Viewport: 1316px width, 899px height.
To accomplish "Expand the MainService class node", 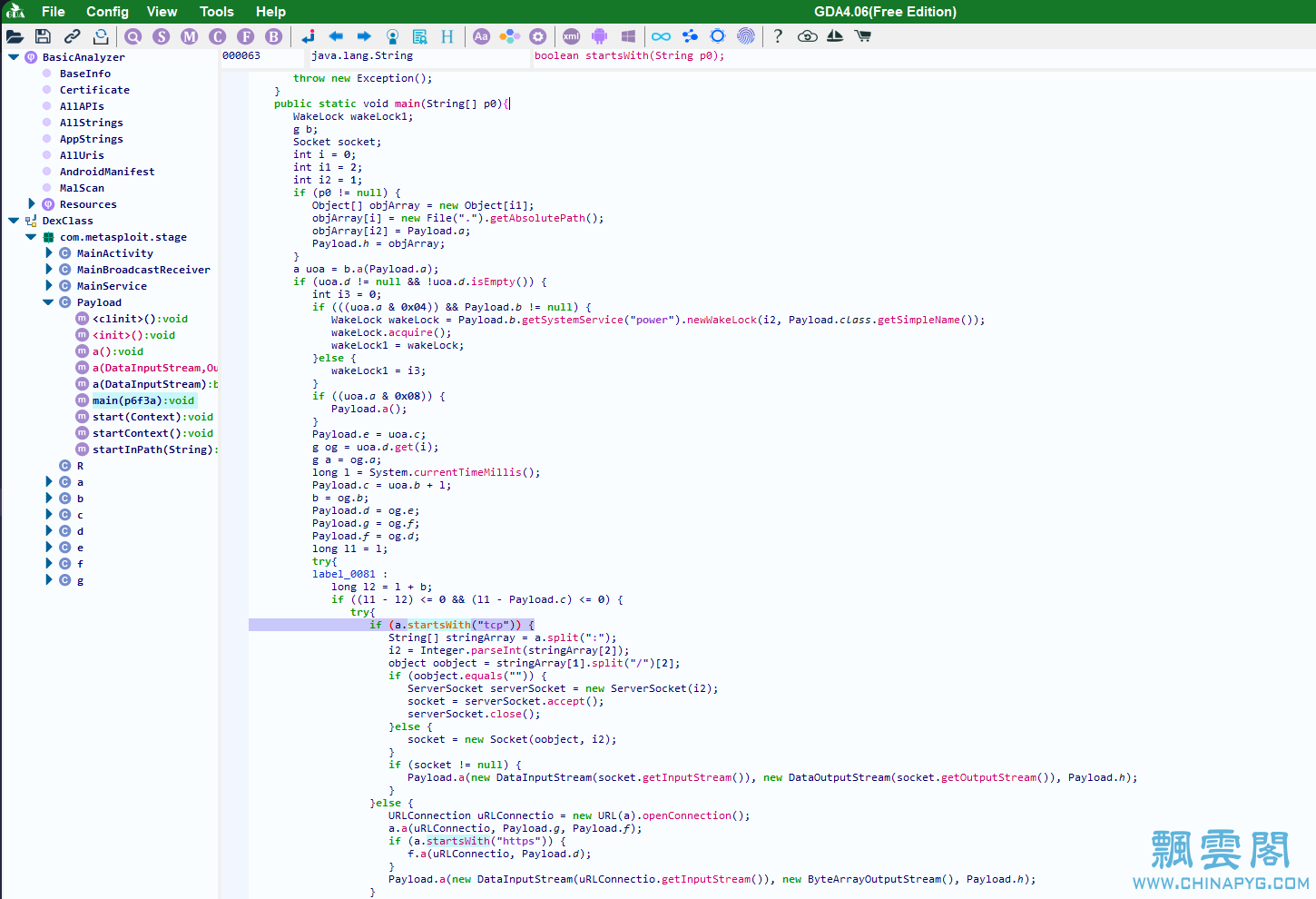I will tap(49, 286).
